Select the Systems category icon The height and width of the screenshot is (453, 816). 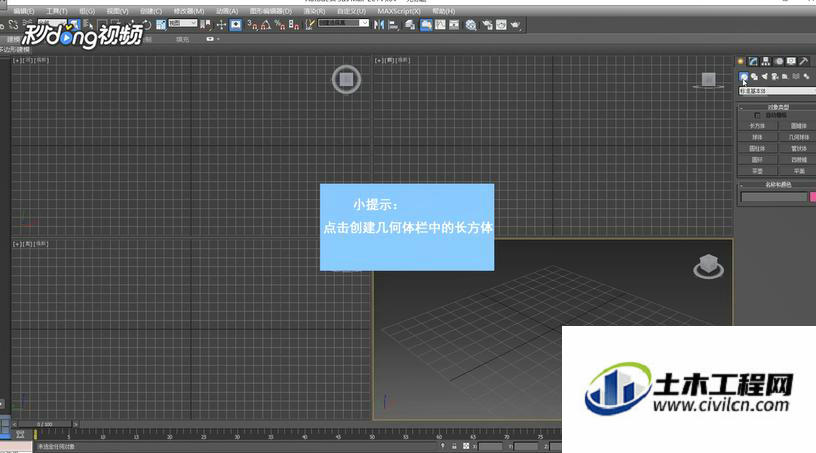[x=806, y=77]
